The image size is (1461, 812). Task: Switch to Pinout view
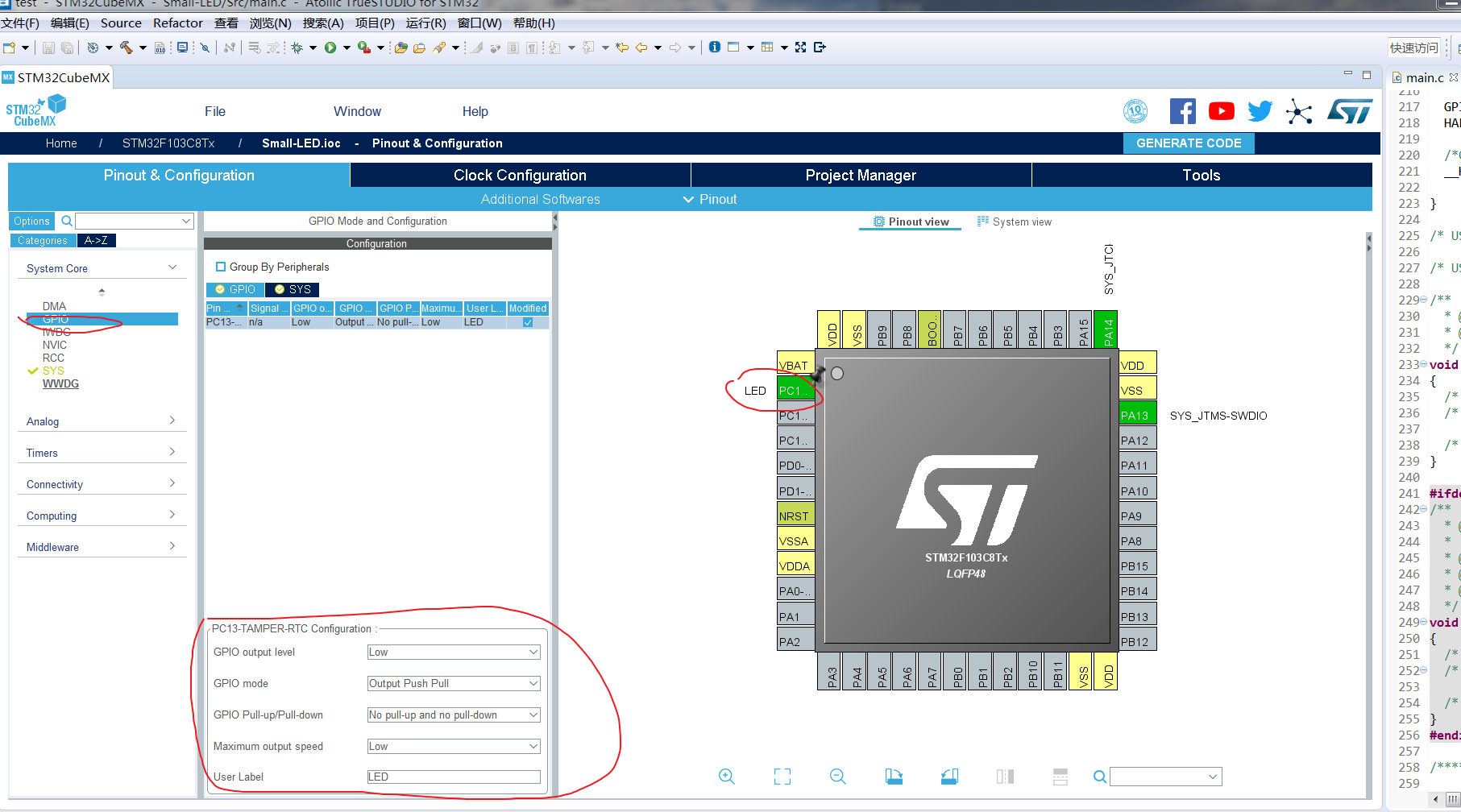pos(911,222)
